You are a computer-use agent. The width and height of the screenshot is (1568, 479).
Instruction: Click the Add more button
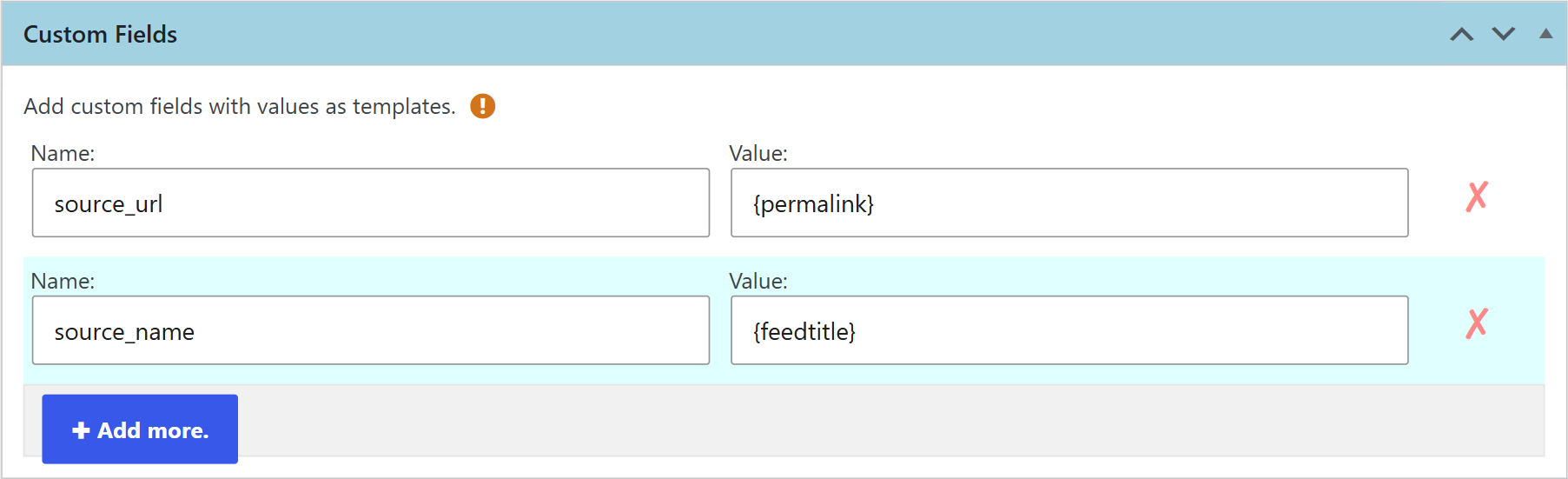pos(140,429)
